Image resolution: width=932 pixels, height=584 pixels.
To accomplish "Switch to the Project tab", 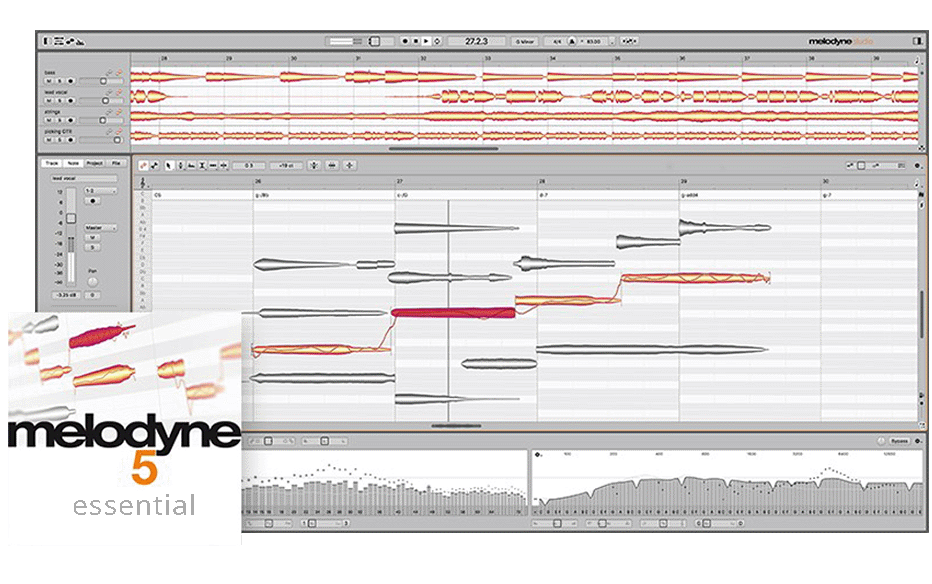I will [94, 162].
